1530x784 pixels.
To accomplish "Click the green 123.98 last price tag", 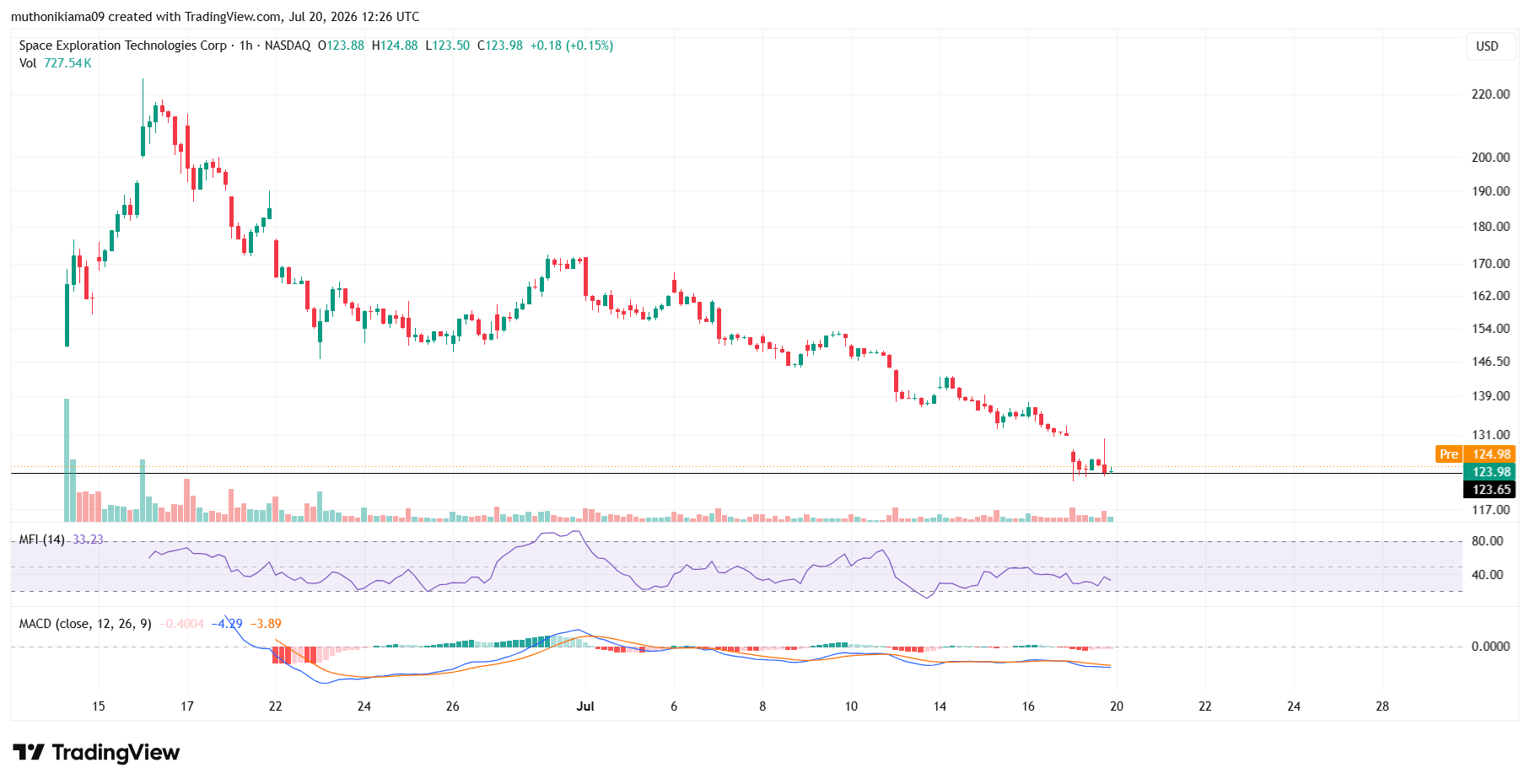I will pos(1491,472).
